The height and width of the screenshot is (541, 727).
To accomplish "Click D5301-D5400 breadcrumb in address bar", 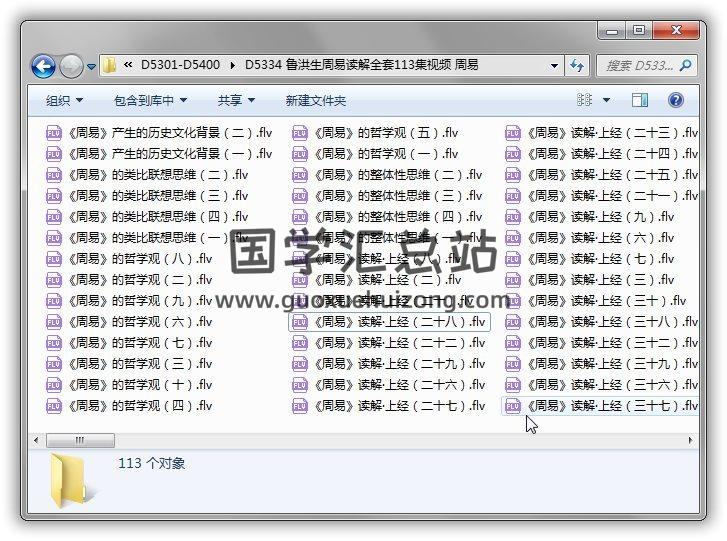I will pyautogui.click(x=180, y=66).
